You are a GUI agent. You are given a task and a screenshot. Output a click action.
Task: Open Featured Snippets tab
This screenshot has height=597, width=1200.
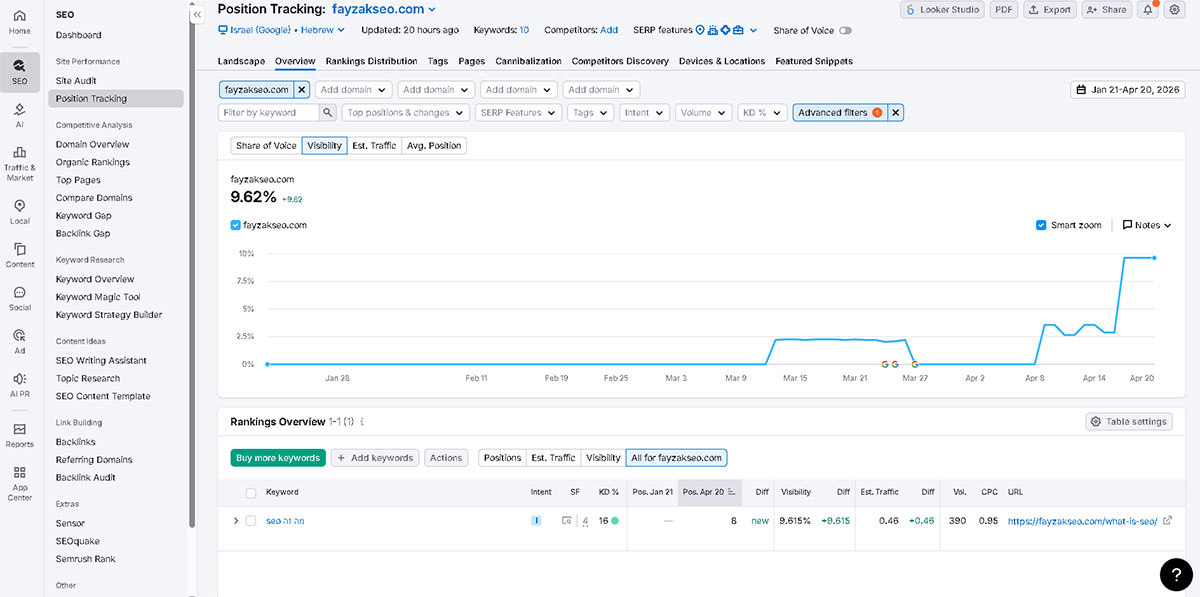pyautogui.click(x=813, y=61)
